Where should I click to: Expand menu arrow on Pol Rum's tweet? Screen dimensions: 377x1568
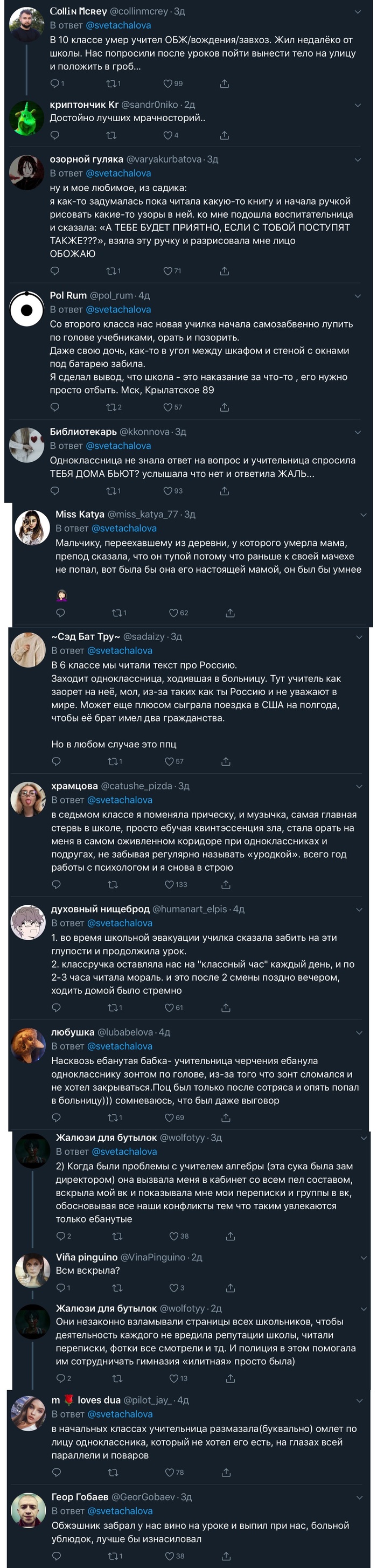(x=358, y=296)
